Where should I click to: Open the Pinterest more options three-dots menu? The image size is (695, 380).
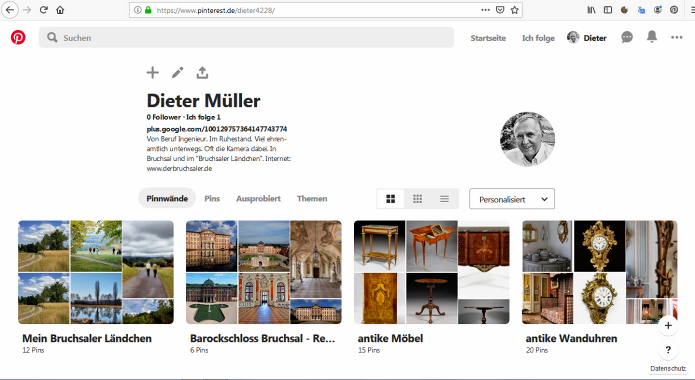(676, 37)
